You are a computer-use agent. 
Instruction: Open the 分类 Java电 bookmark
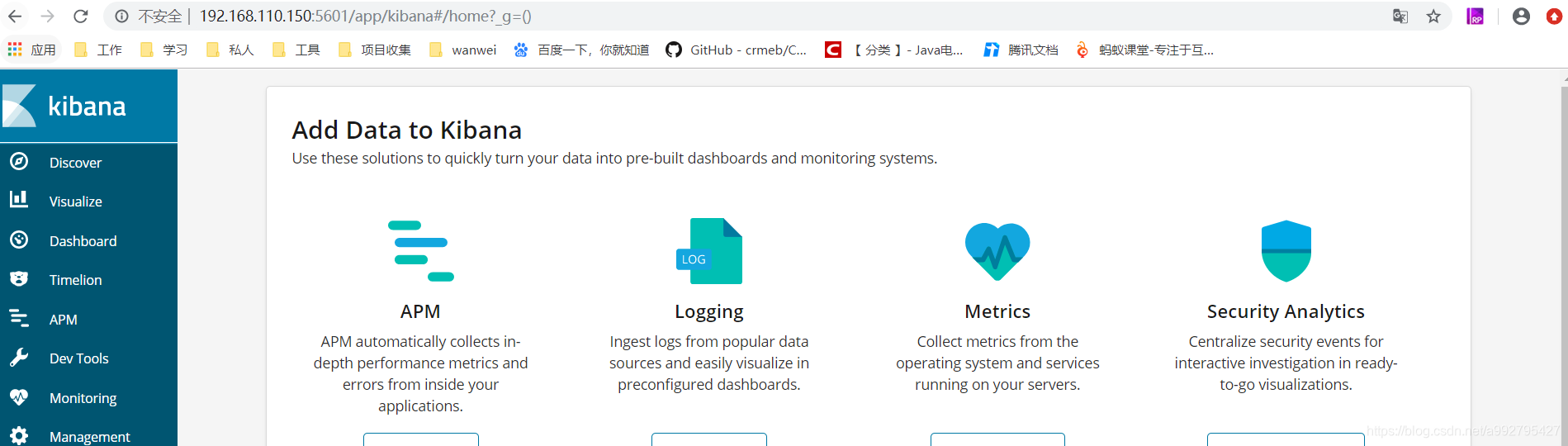894,50
